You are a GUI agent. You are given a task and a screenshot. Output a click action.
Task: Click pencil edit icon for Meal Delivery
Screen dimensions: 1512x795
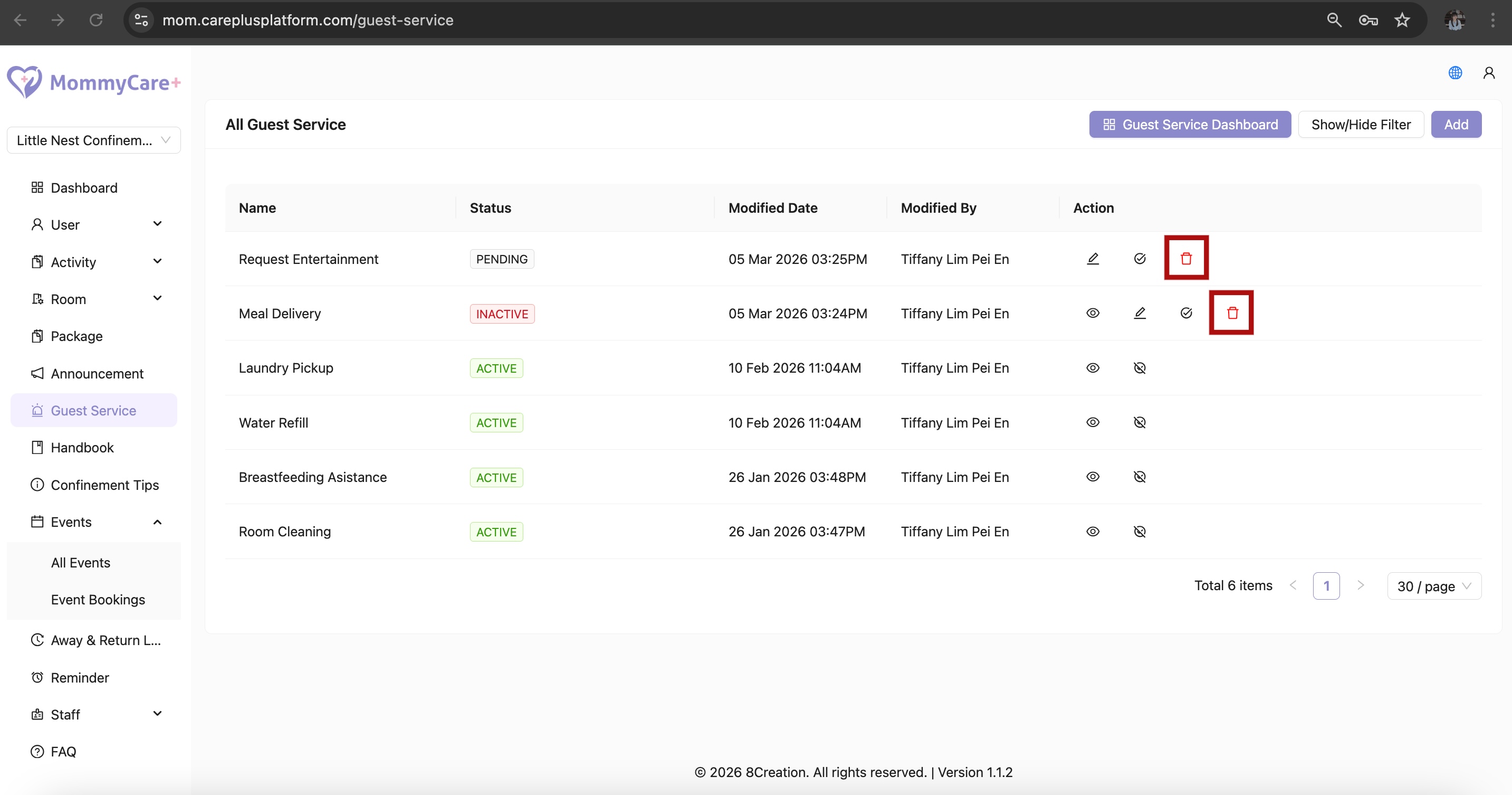coord(1140,313)
